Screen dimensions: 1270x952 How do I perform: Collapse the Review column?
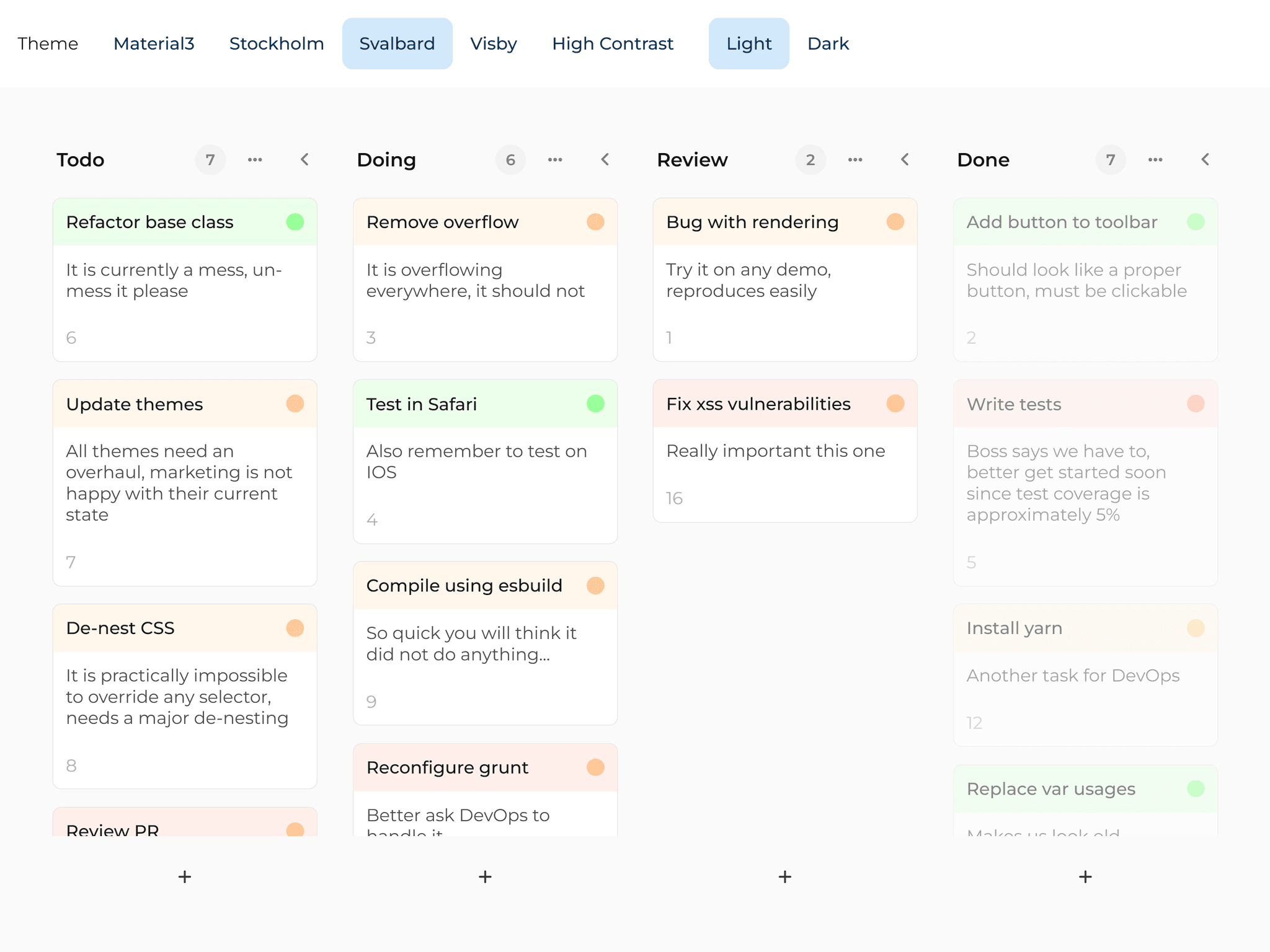[x=905, y=159]
